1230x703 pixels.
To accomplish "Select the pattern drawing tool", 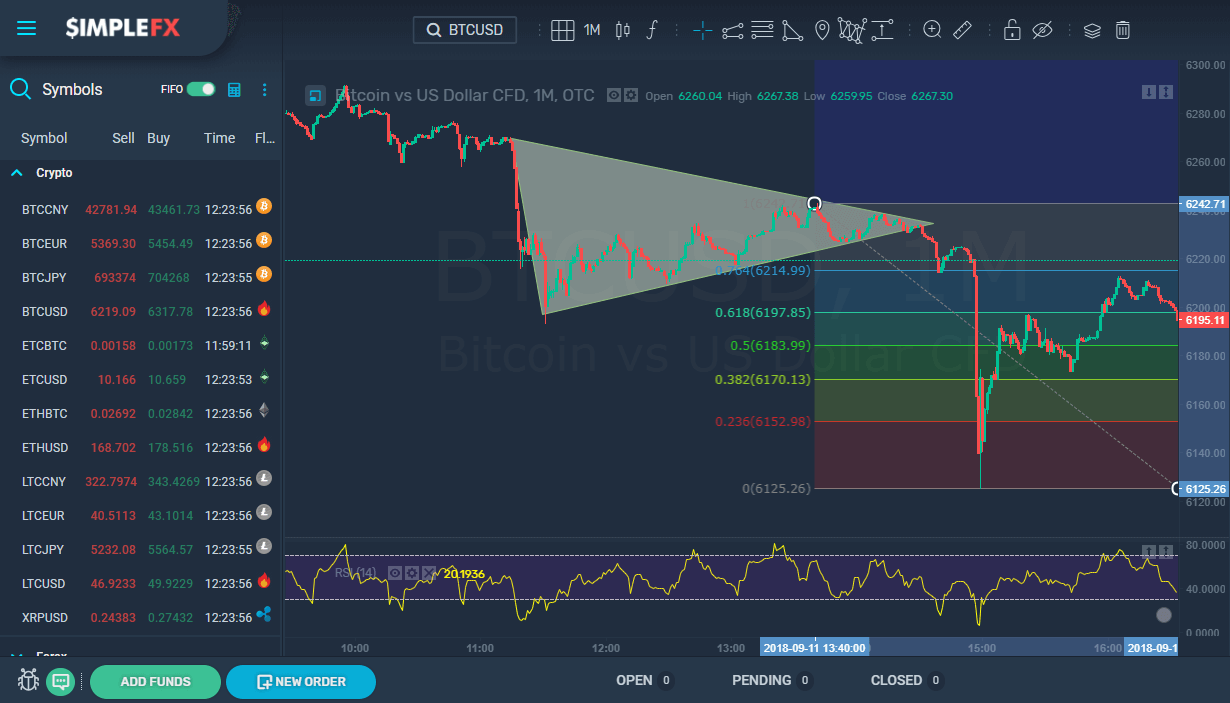I will click(x=852, y=30).
